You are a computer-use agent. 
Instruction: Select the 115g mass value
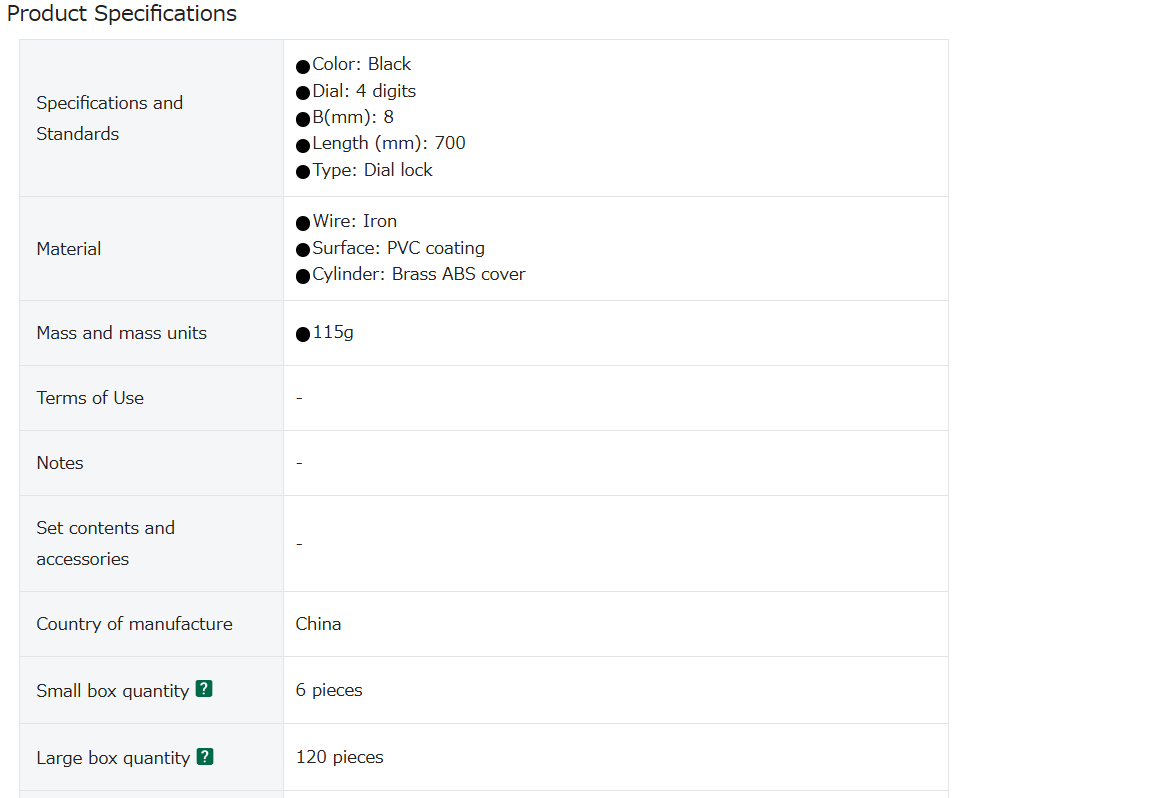[325, 333]
